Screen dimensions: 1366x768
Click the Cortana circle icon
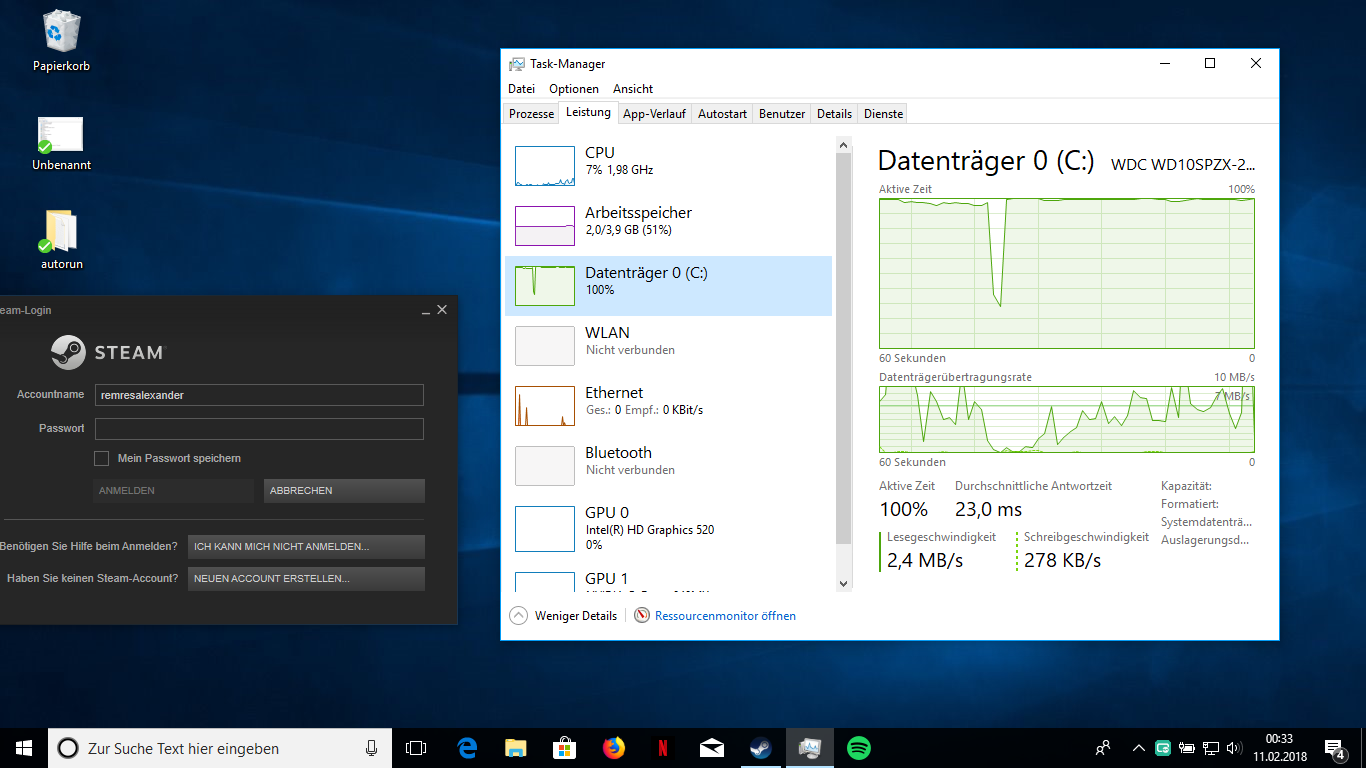click(x=67, y=748)
